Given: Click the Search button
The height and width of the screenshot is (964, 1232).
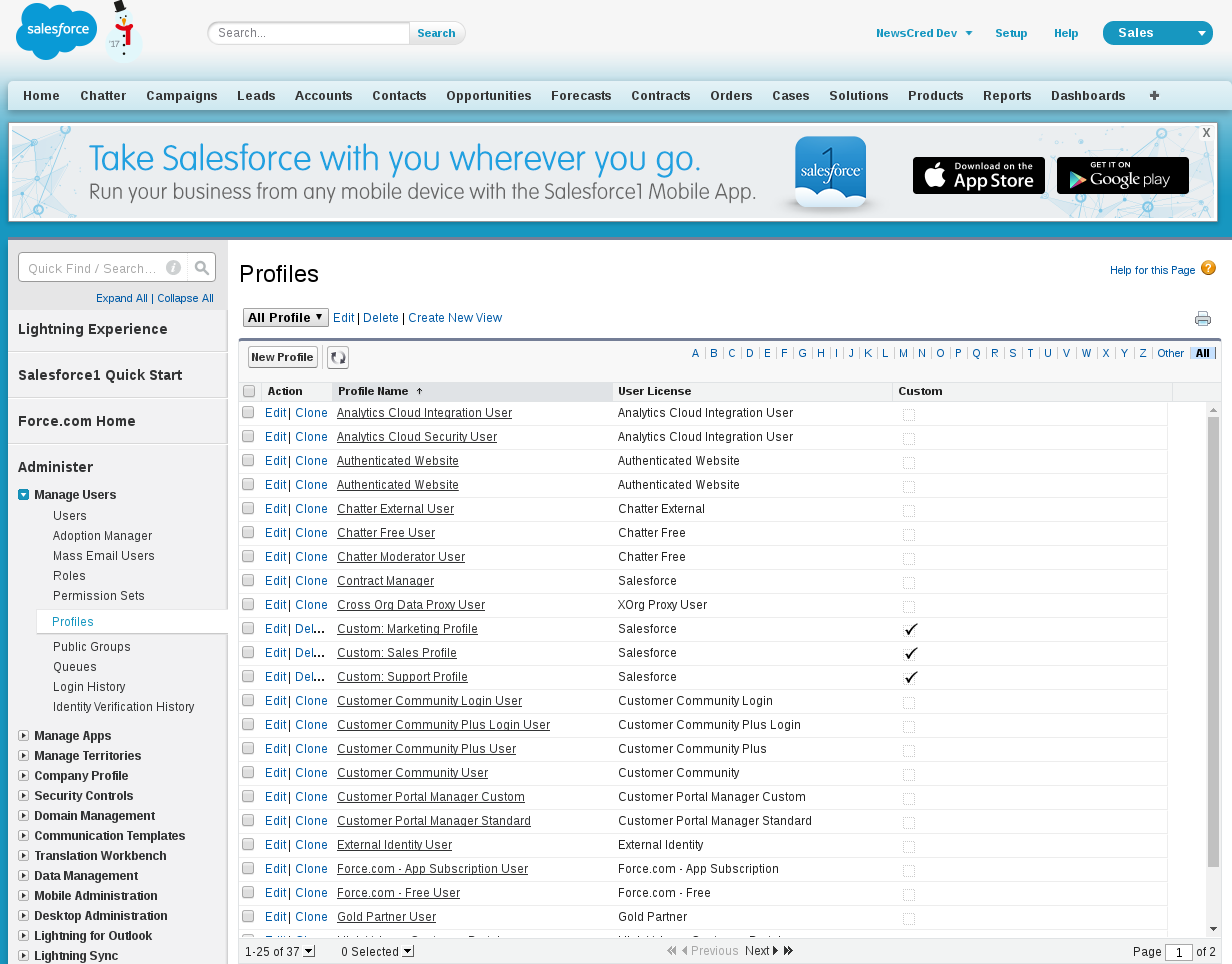Looking at the screenshot, I should 436,33.
